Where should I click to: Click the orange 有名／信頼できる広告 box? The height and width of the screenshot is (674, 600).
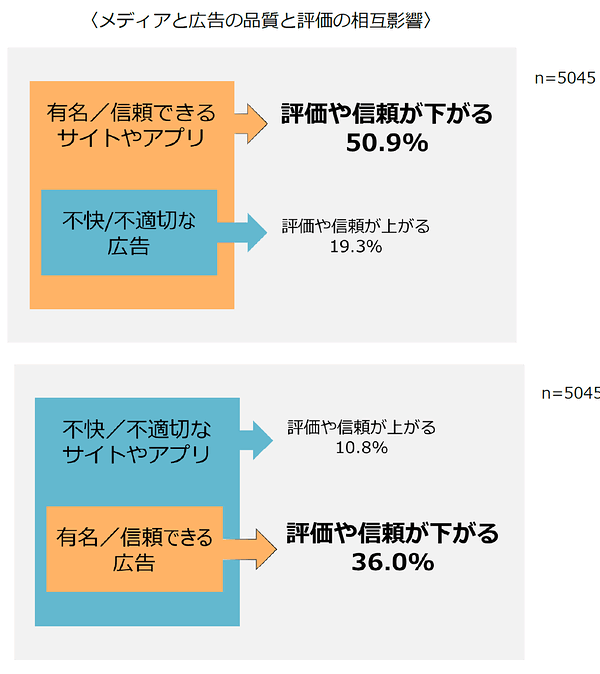135,549
